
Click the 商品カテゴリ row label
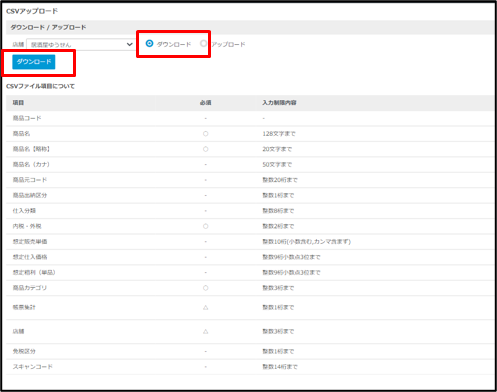(30, 288)
